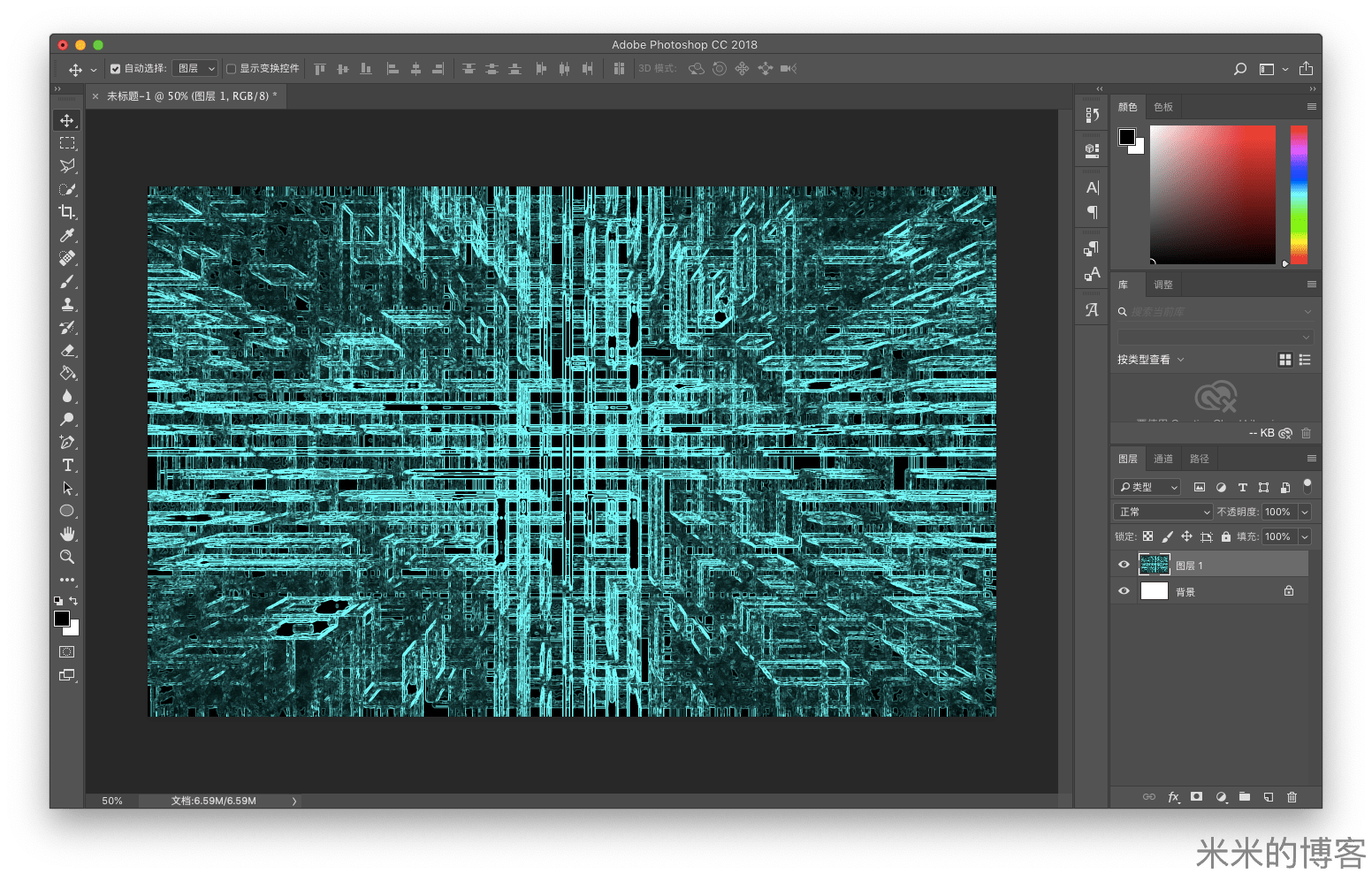Viewport: 1372px width, 874px height.
Task: Open the 图层 auto-select target dropdown
Action: point(195,69)
